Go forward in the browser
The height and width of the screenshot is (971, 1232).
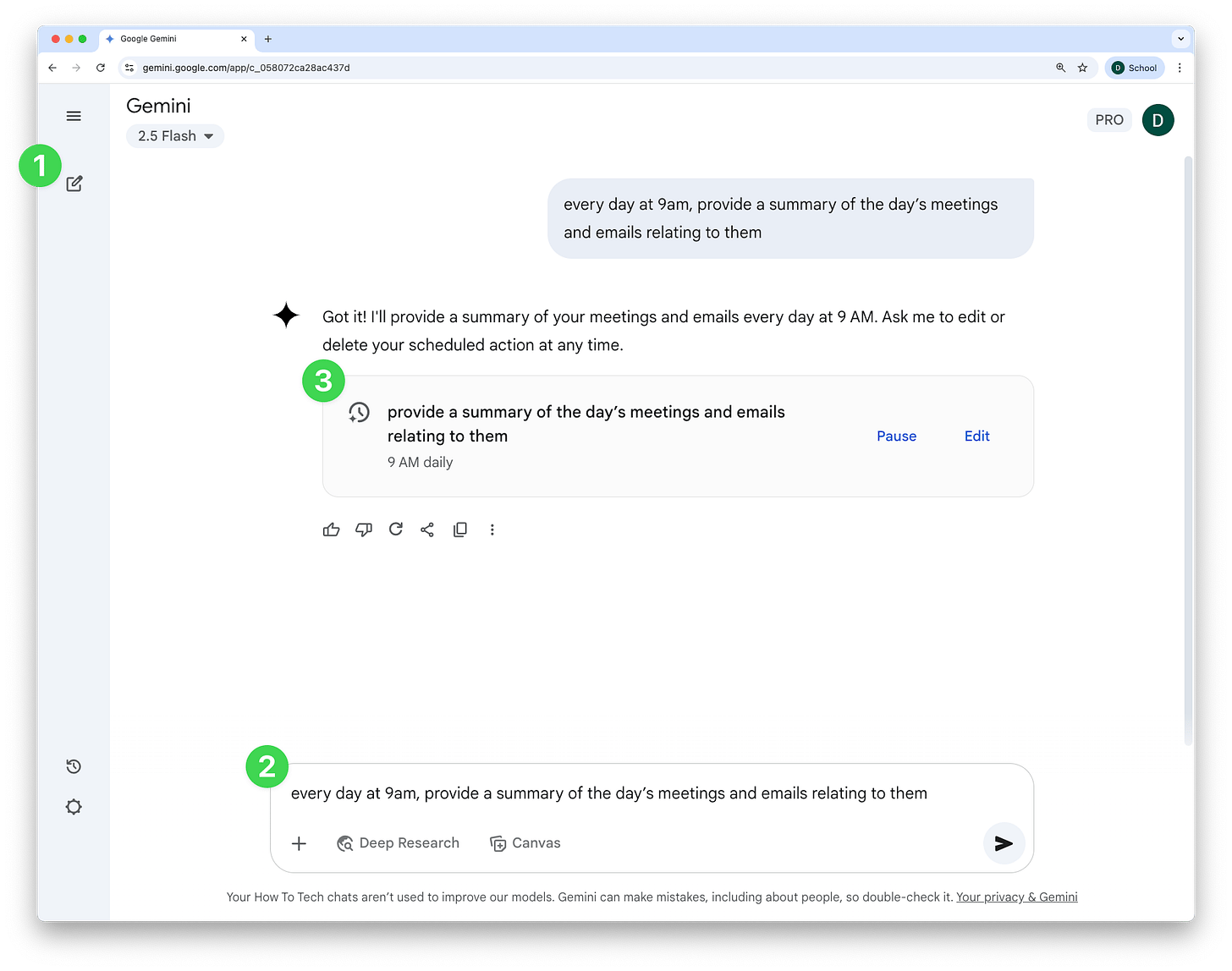(x=76, y=68)
